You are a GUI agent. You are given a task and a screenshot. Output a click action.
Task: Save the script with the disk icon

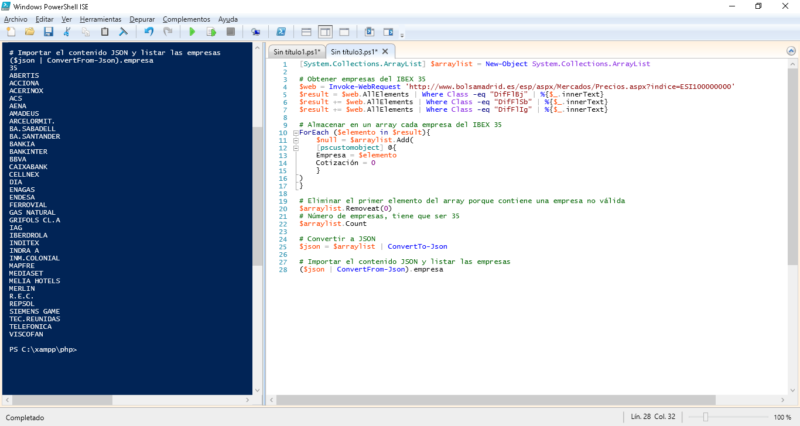pos(46,32)
